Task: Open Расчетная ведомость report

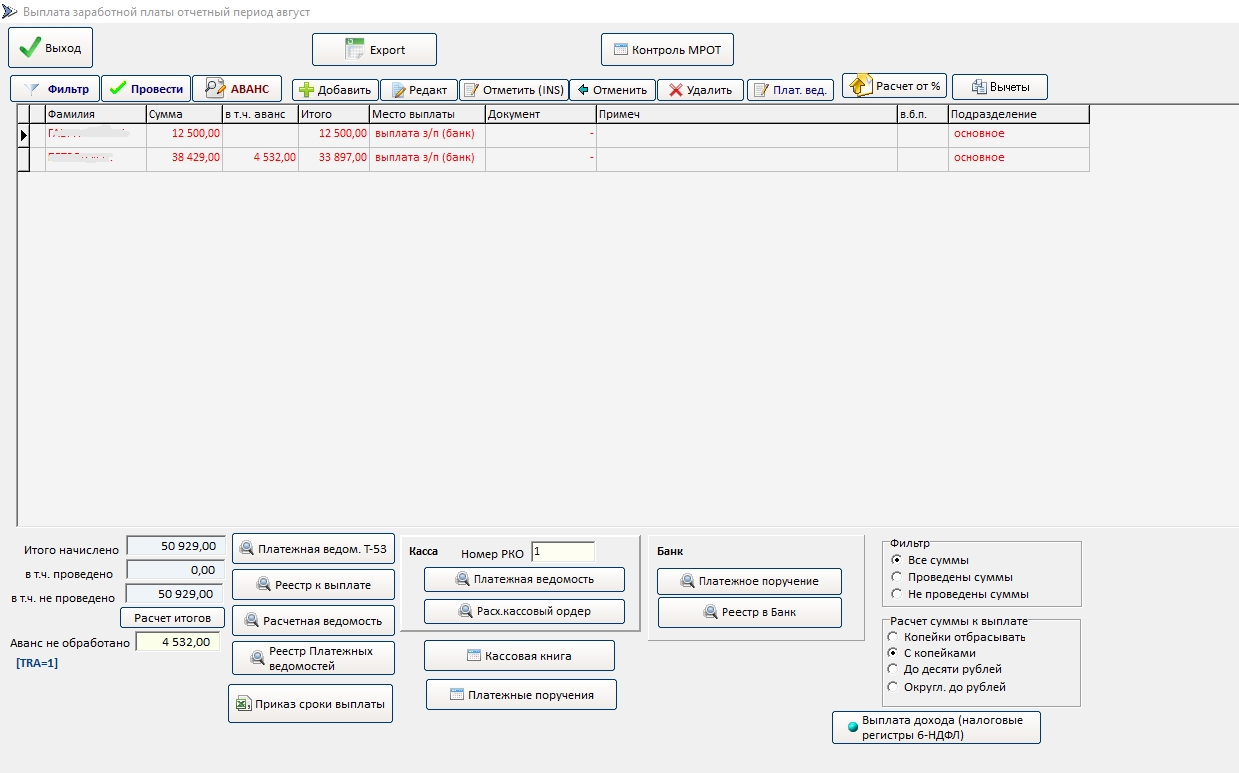Action: tap(313, 620)
